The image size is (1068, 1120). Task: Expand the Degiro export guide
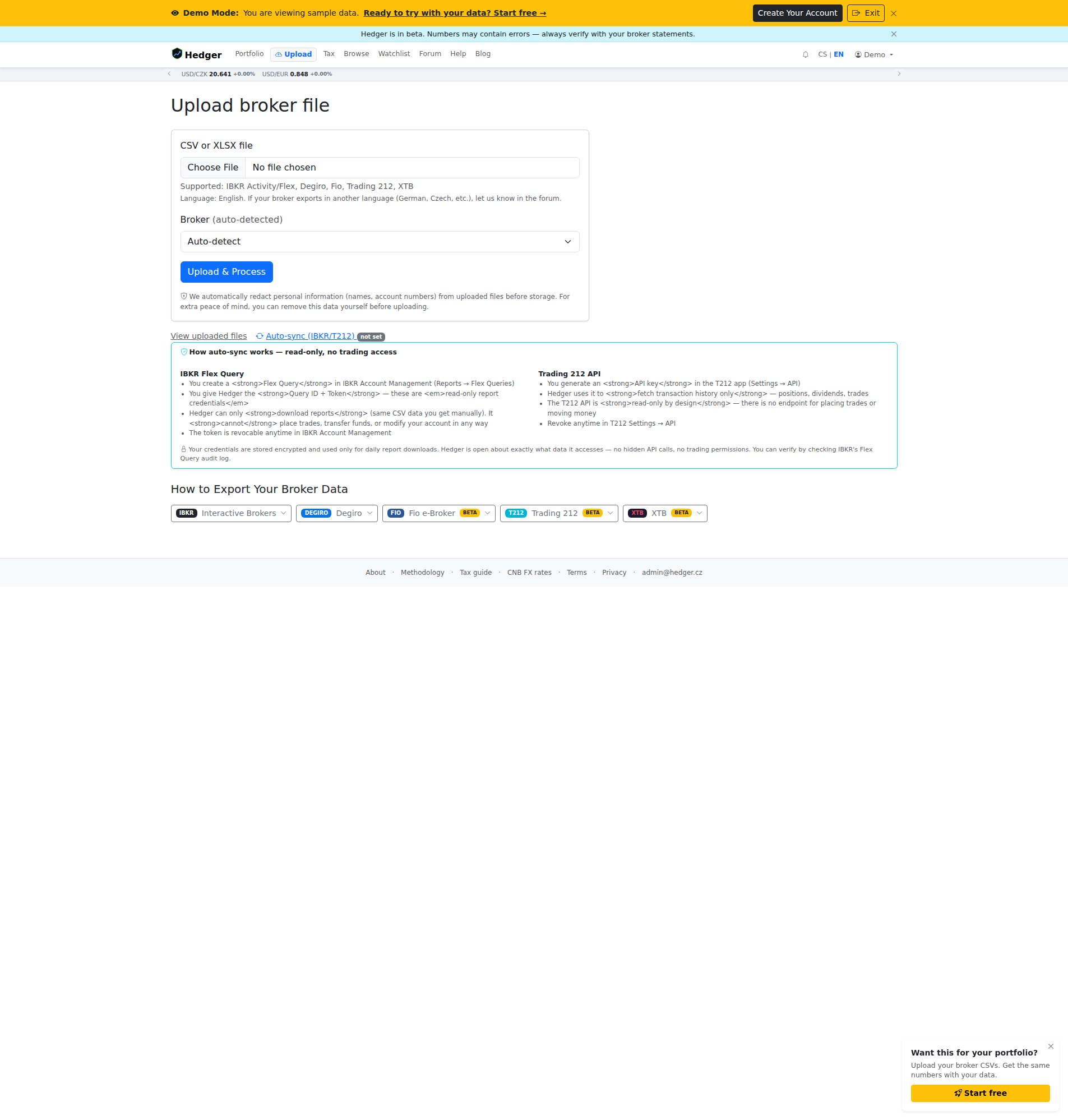[x=336, y=513]
